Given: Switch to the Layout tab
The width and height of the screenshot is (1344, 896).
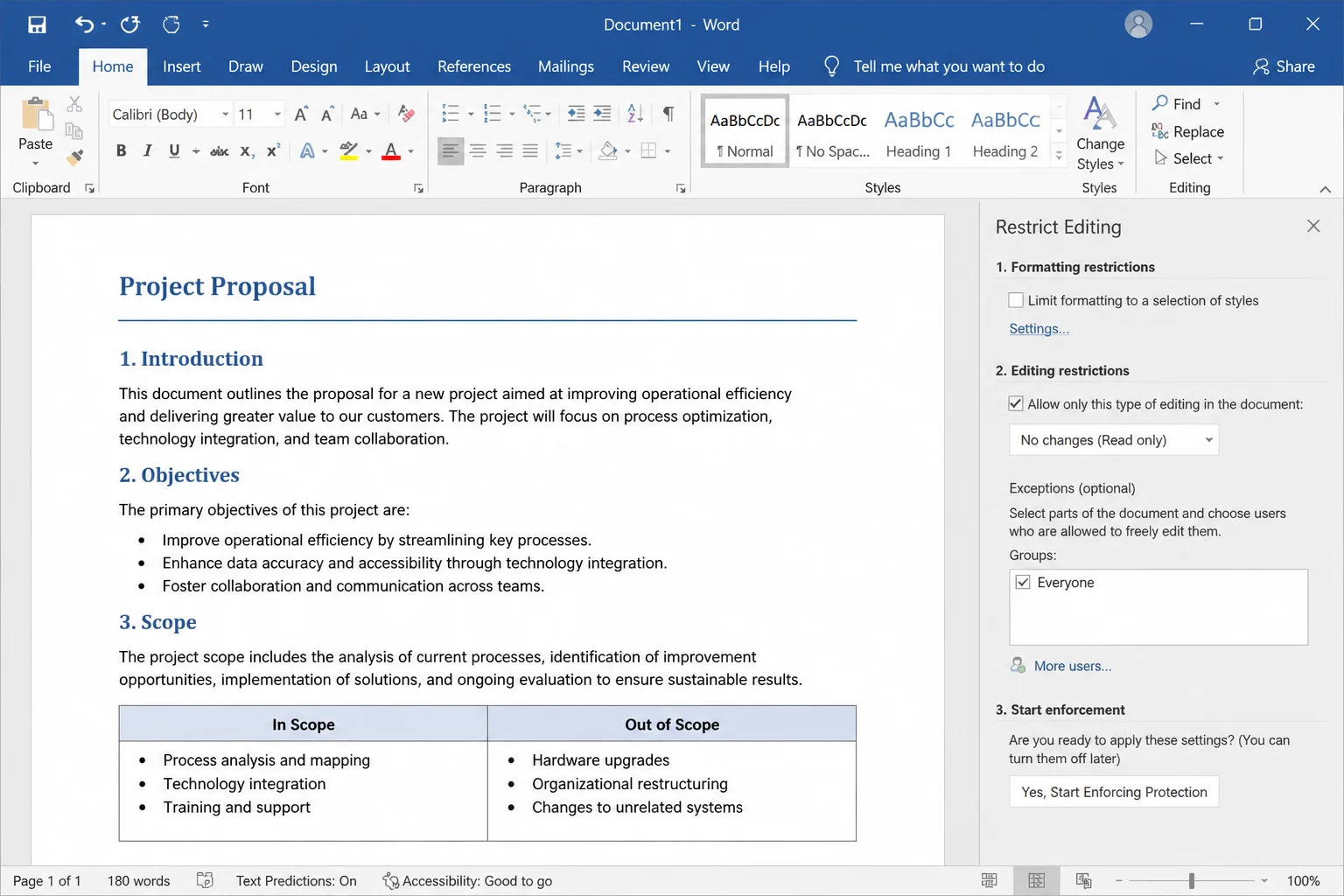Looking at the screenshot, I should (x=387, y=66).
